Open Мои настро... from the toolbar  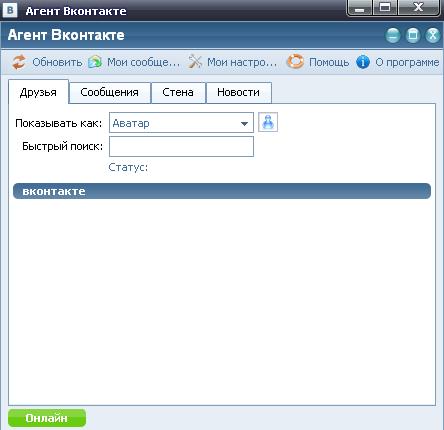coord(242,62)
